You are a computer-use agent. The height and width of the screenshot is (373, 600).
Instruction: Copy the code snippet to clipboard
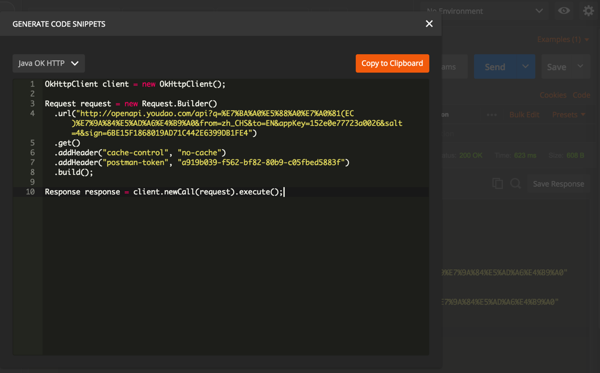(392, 64)
